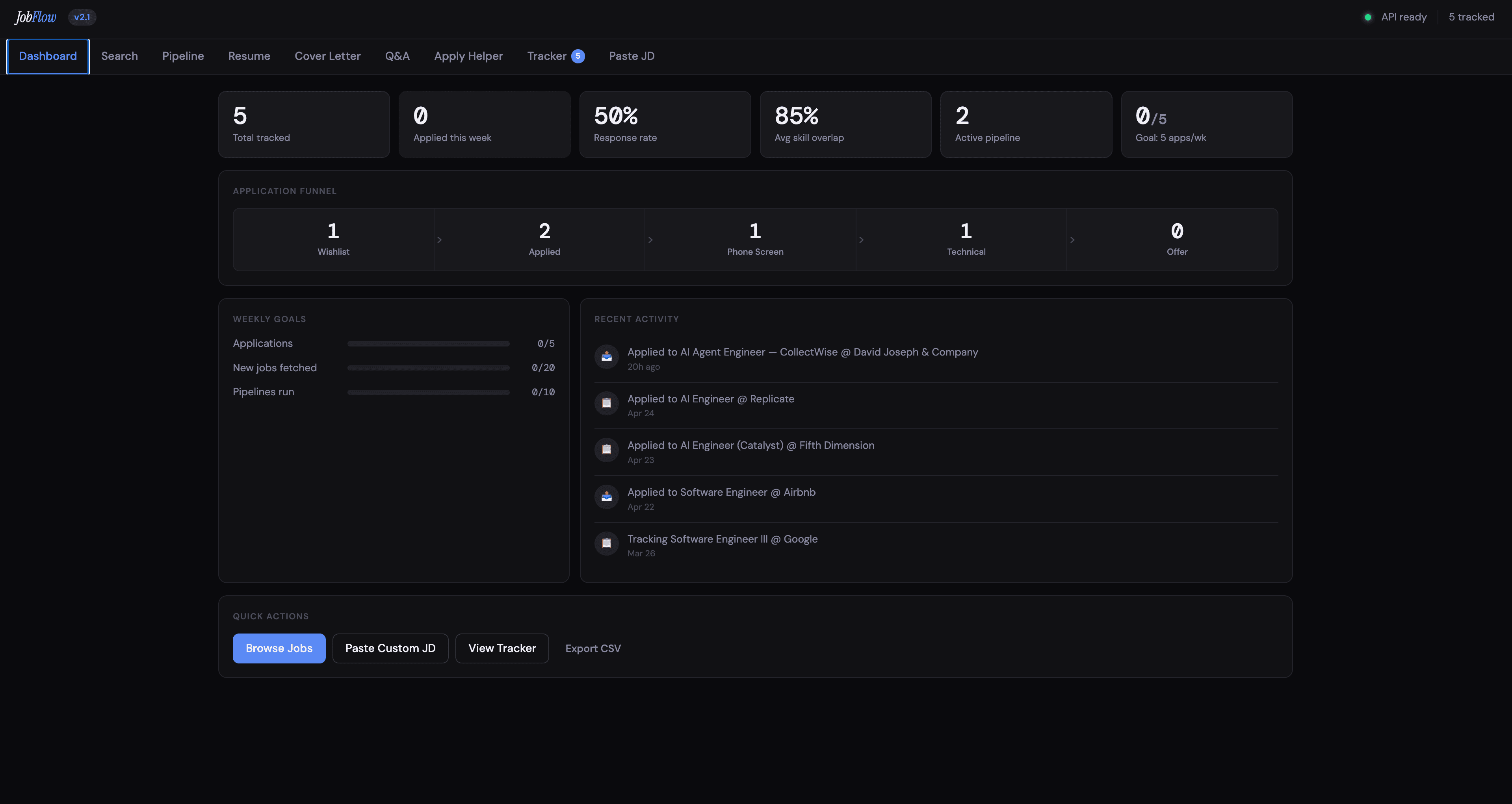
Task: Click the Tracker tab's count badge
Action: (x=578, y=56)
